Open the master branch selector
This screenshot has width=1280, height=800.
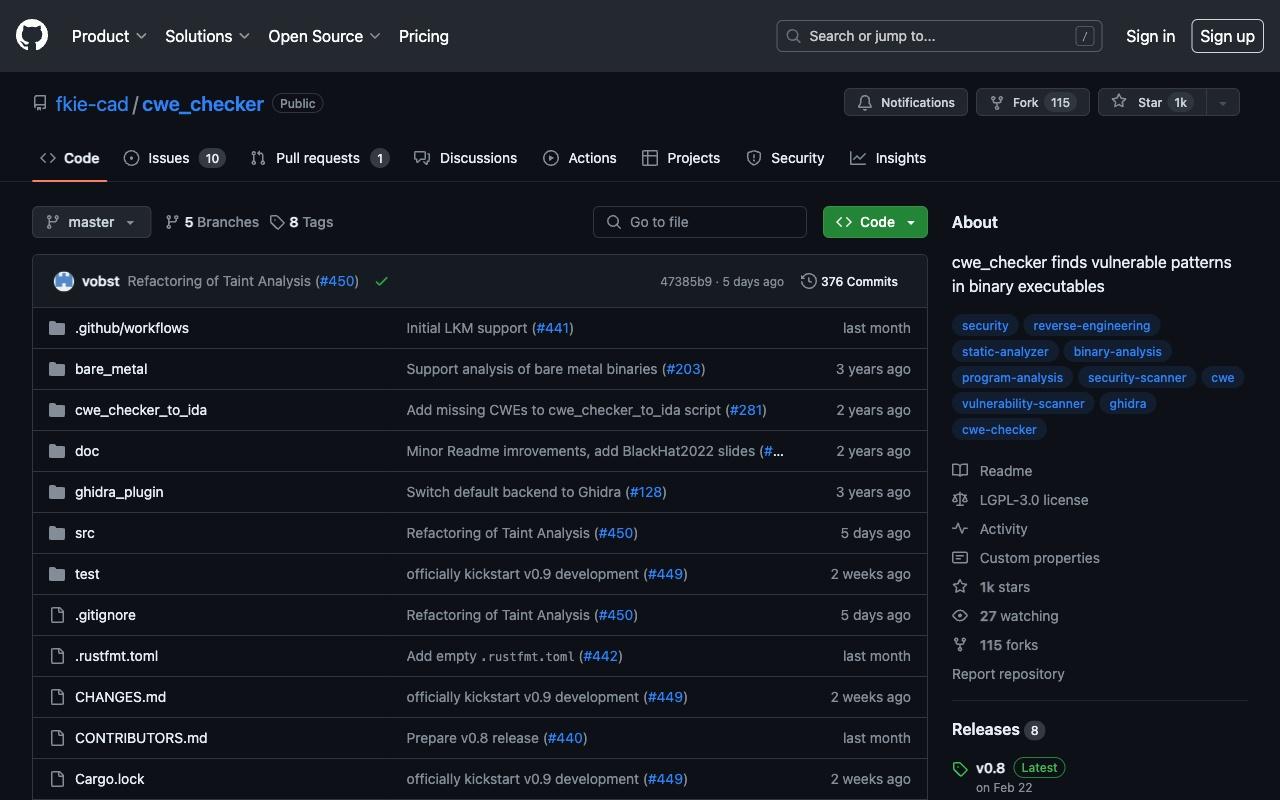91,222
